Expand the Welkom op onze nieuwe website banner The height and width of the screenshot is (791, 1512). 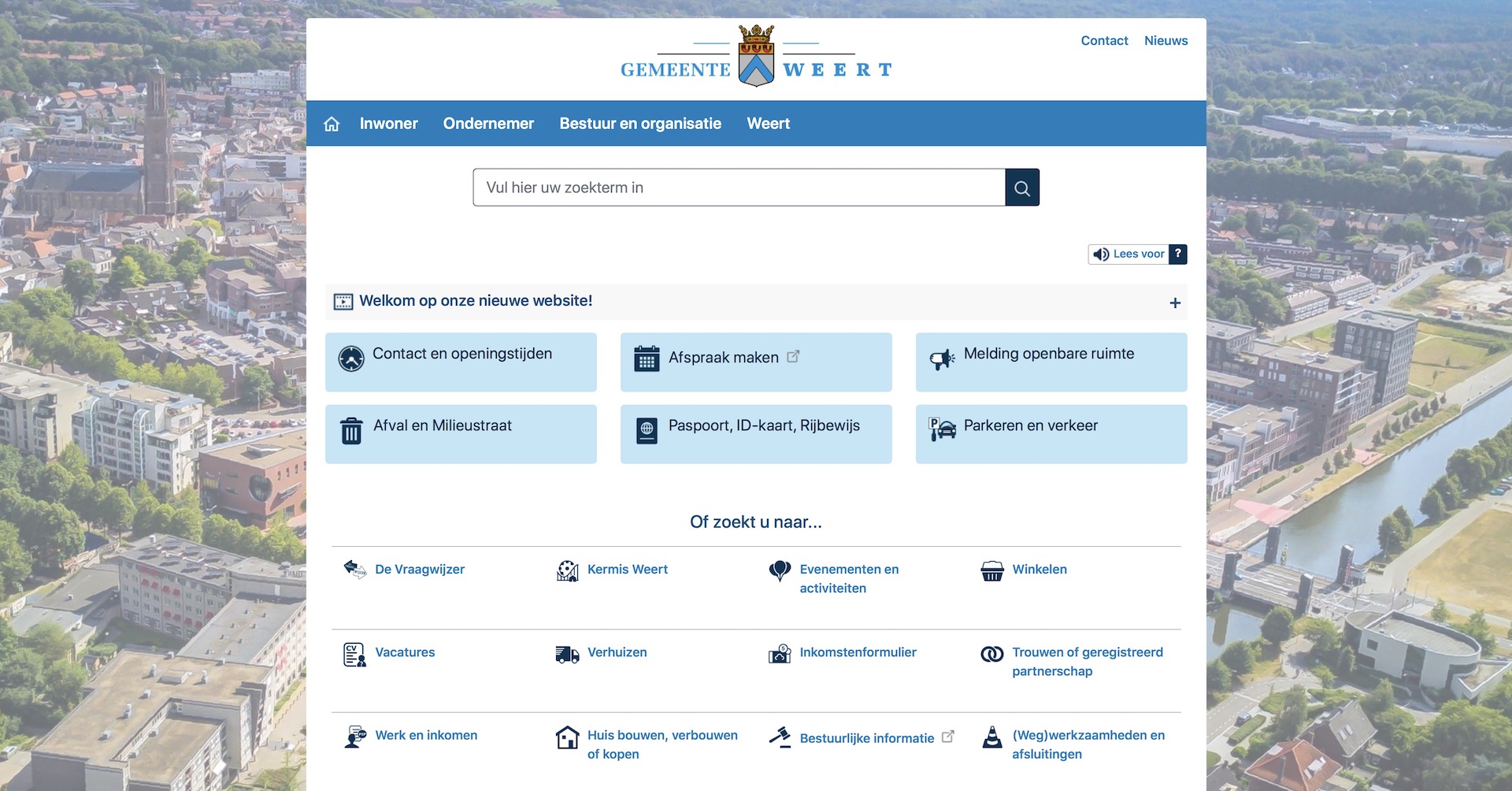point(1174,303)
